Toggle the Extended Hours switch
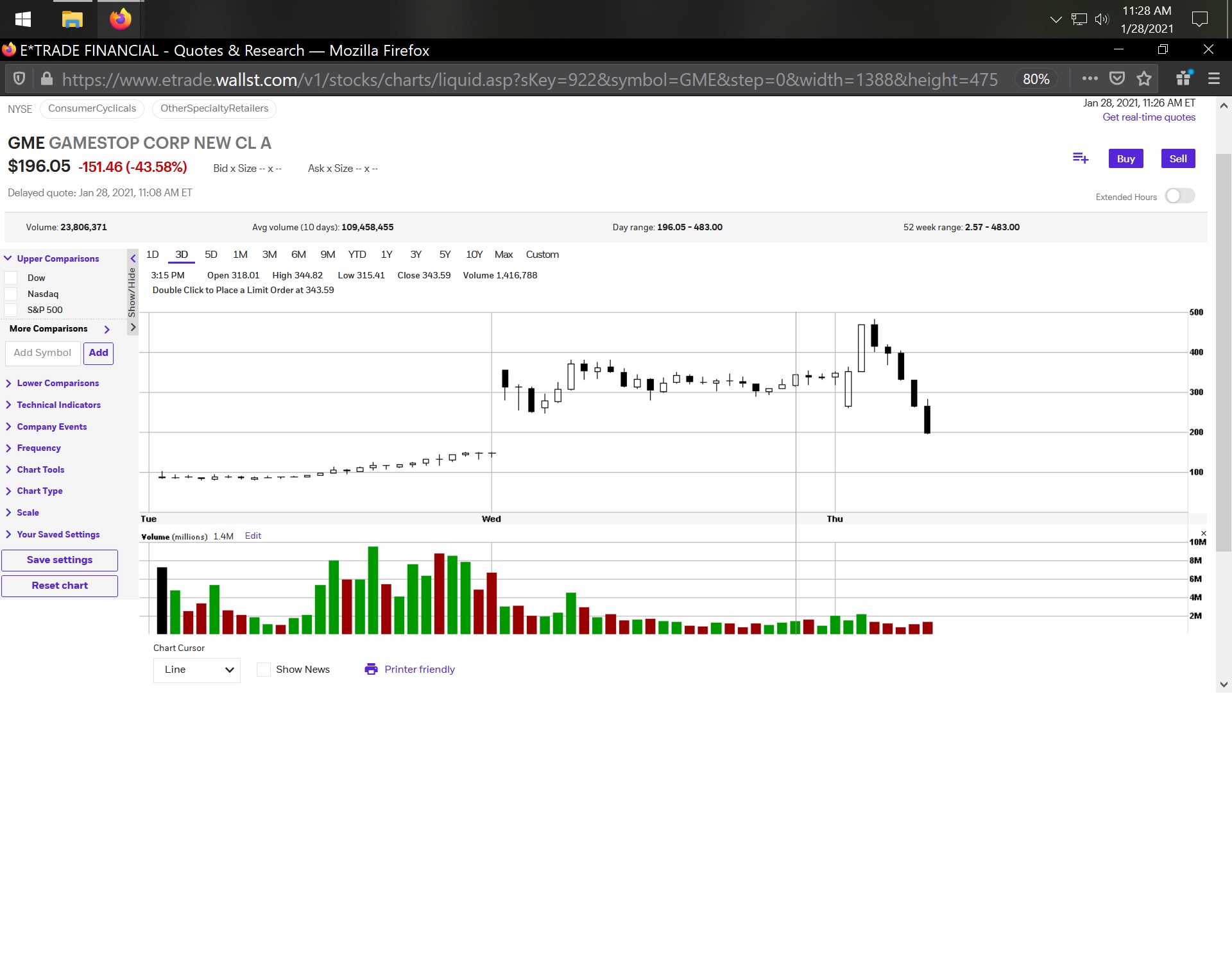Screen dimensions: 1232x980 click(1180, 196)
